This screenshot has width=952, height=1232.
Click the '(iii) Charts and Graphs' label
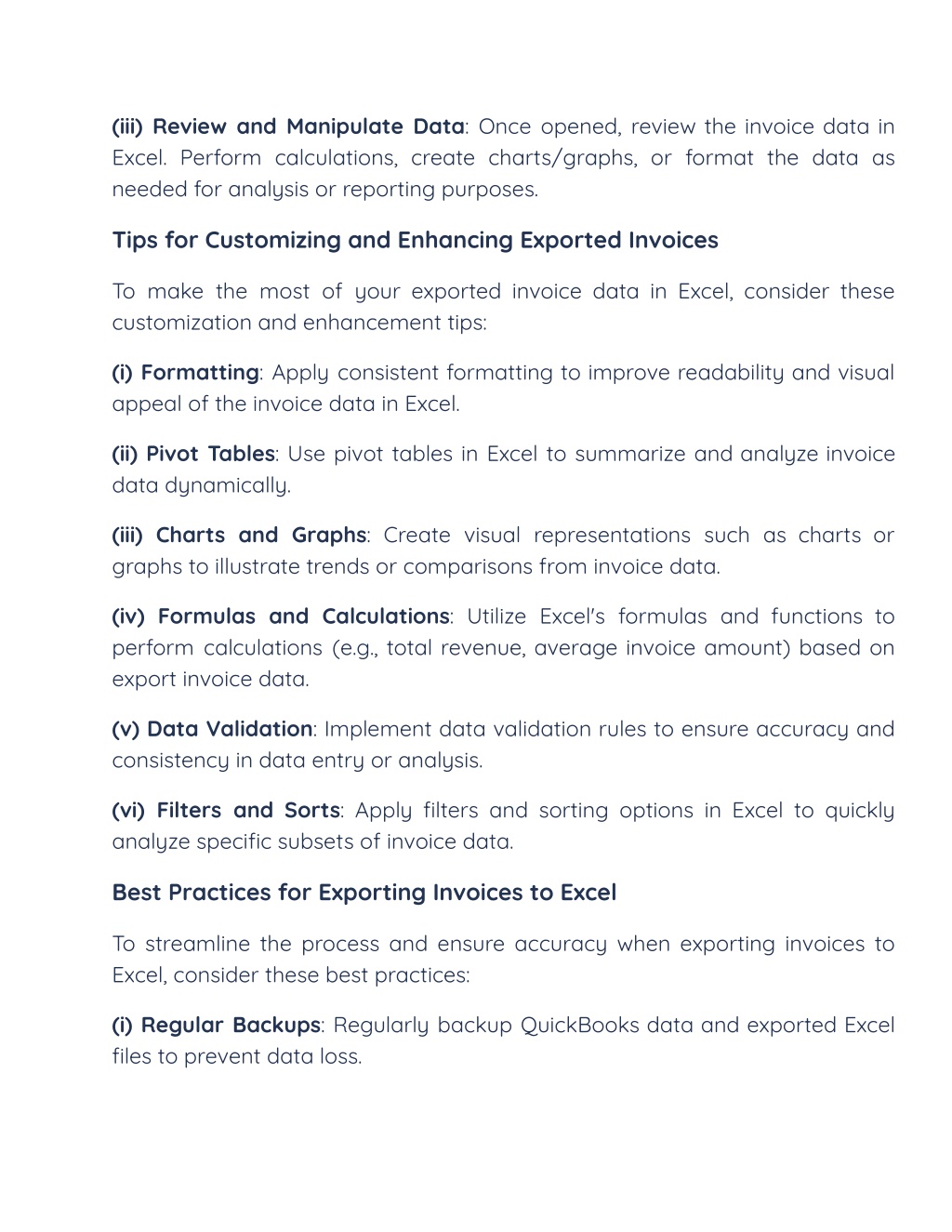pos(240,536)
